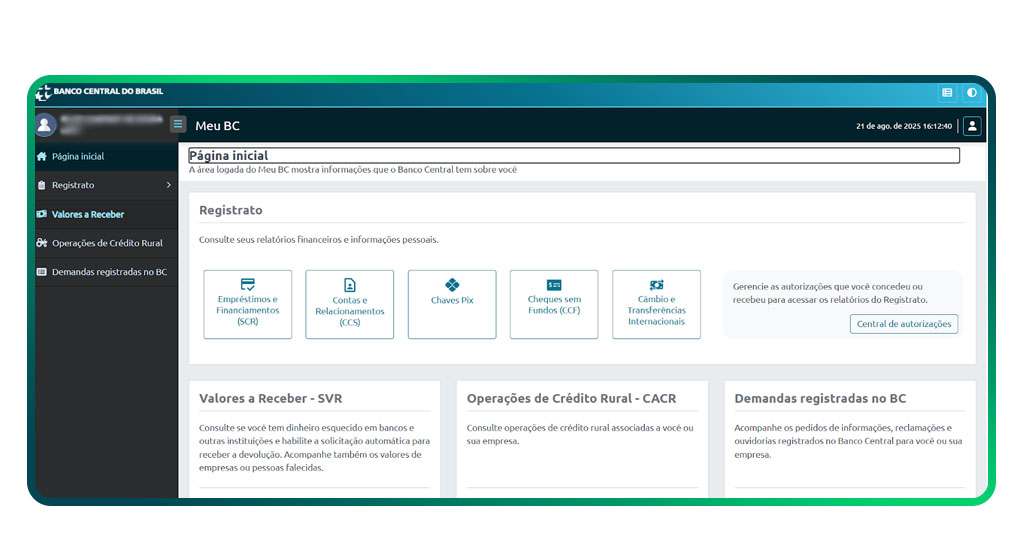Open Câmbio e Transferências Internacionais card
1024x536 pixels.
pos(656,304)
